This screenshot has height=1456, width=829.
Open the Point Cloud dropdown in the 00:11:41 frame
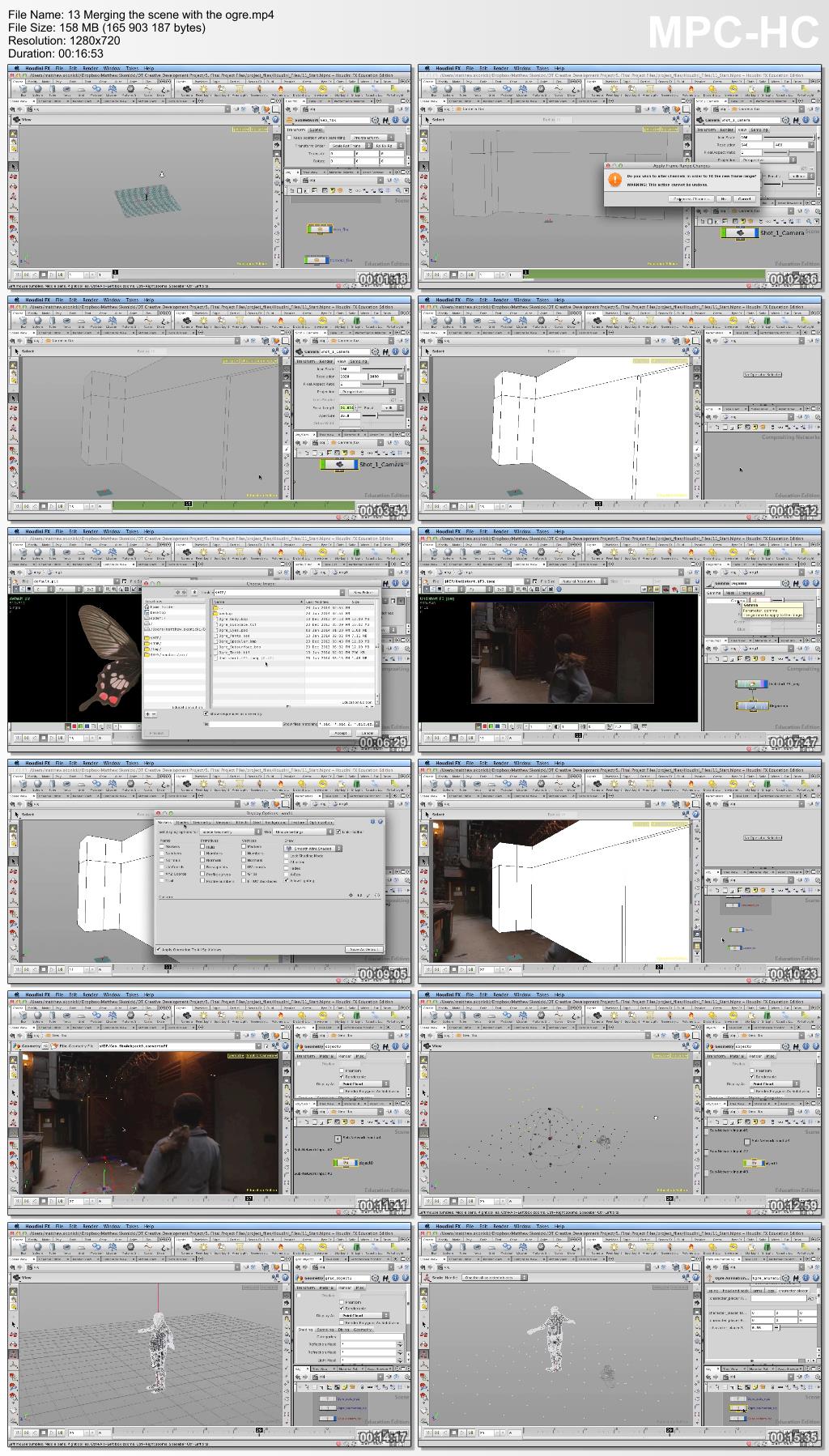click(364, 1083)
